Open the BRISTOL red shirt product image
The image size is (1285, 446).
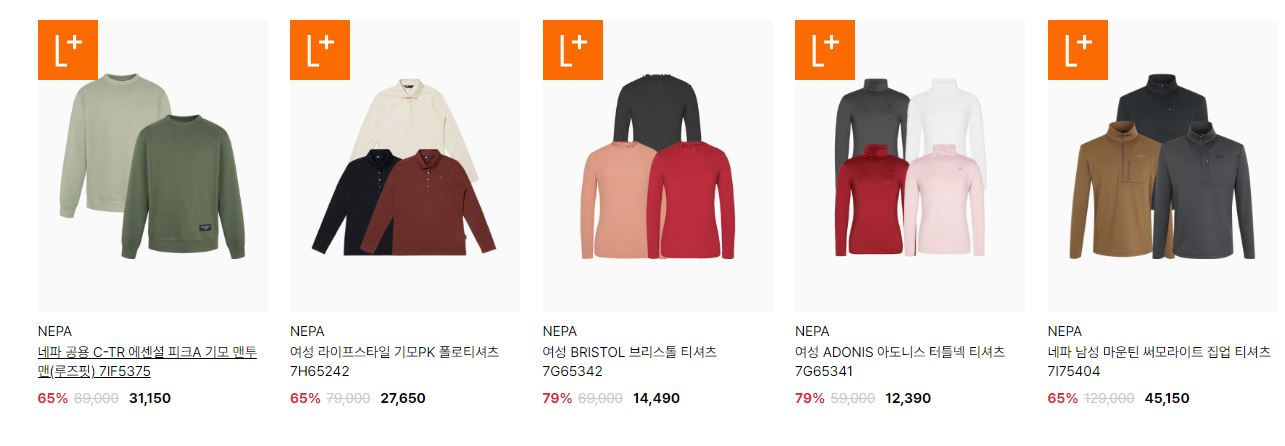tap(658, 166)
